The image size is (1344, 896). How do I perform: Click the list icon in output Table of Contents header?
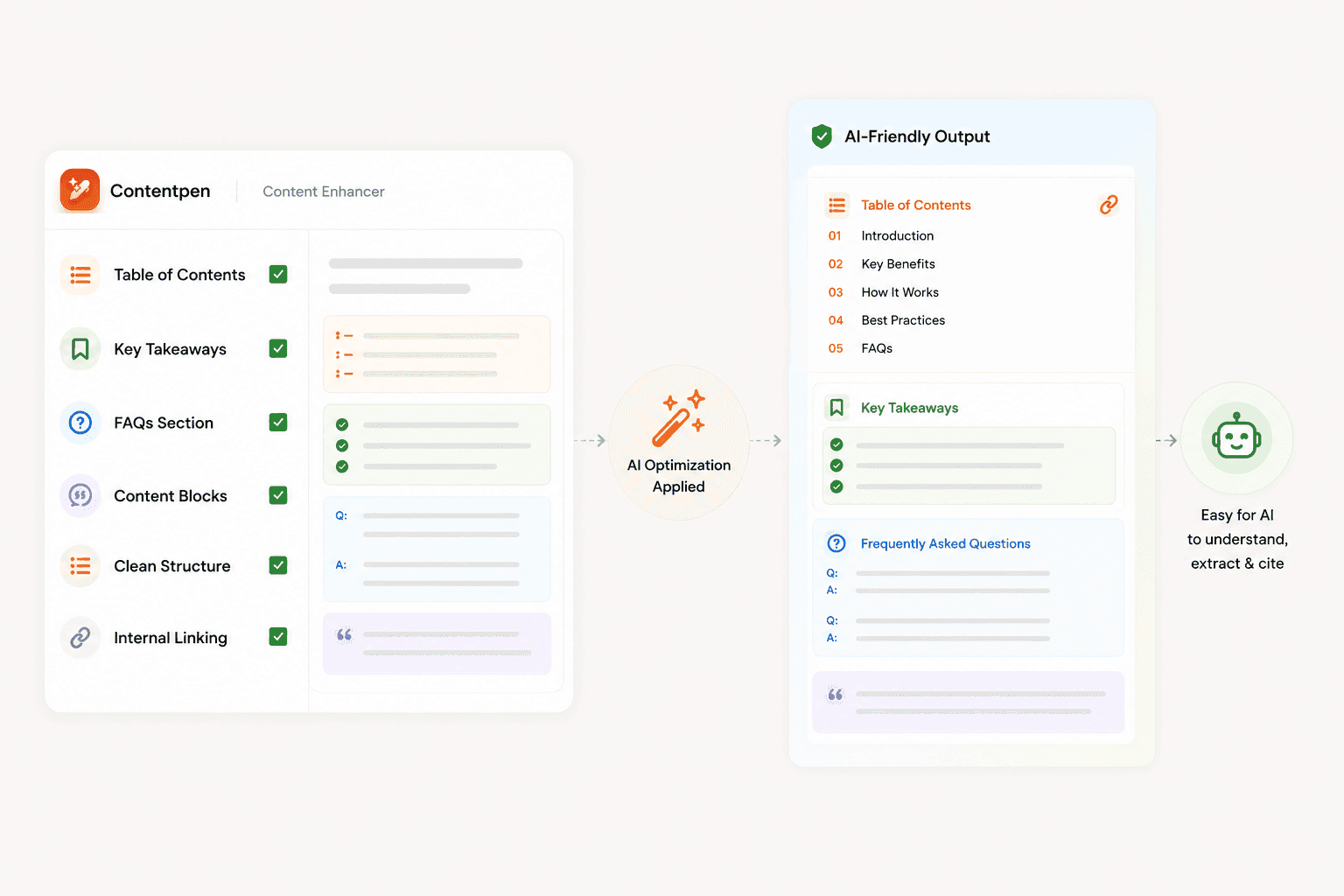point(837,205)
